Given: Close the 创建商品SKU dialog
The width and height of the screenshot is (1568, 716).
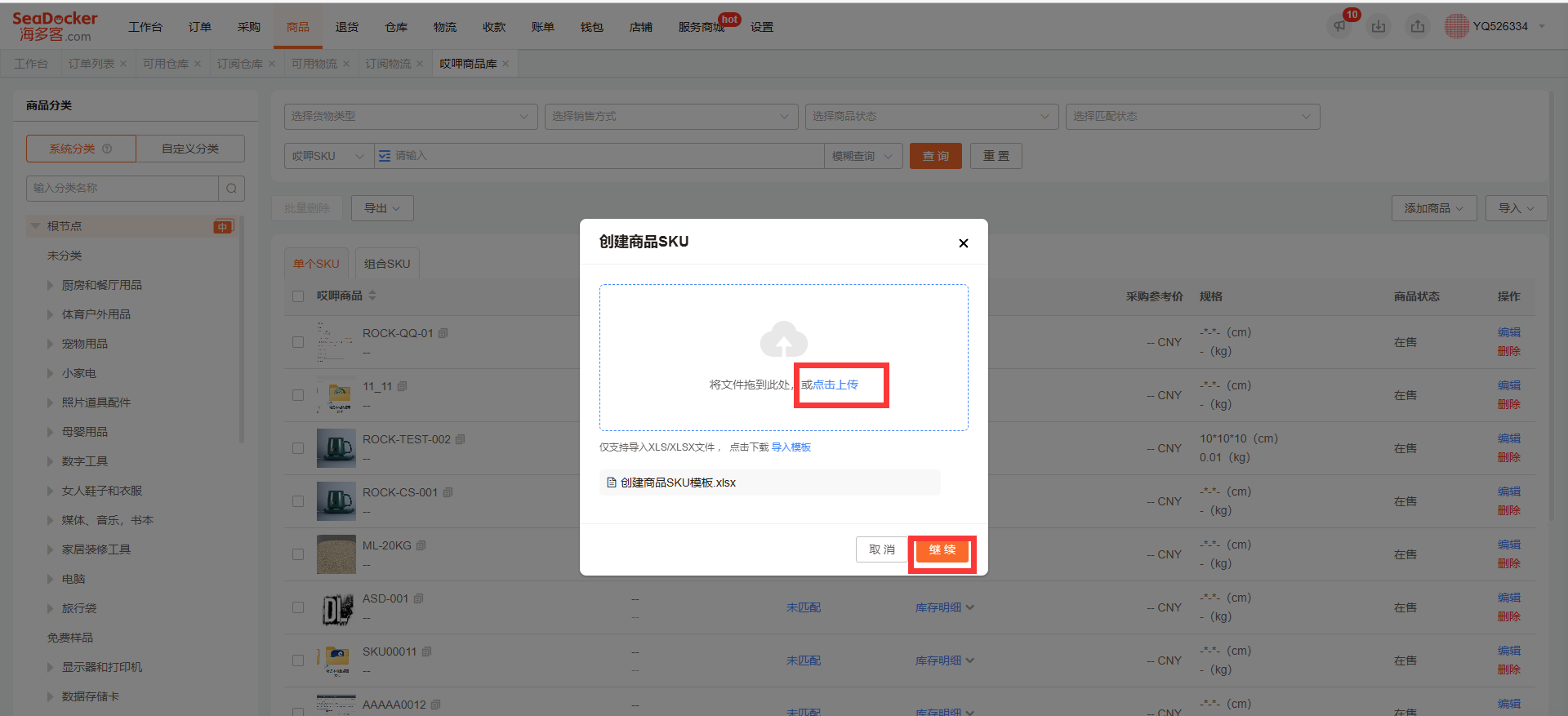Looking at the screenshot, I should (964, 243).
